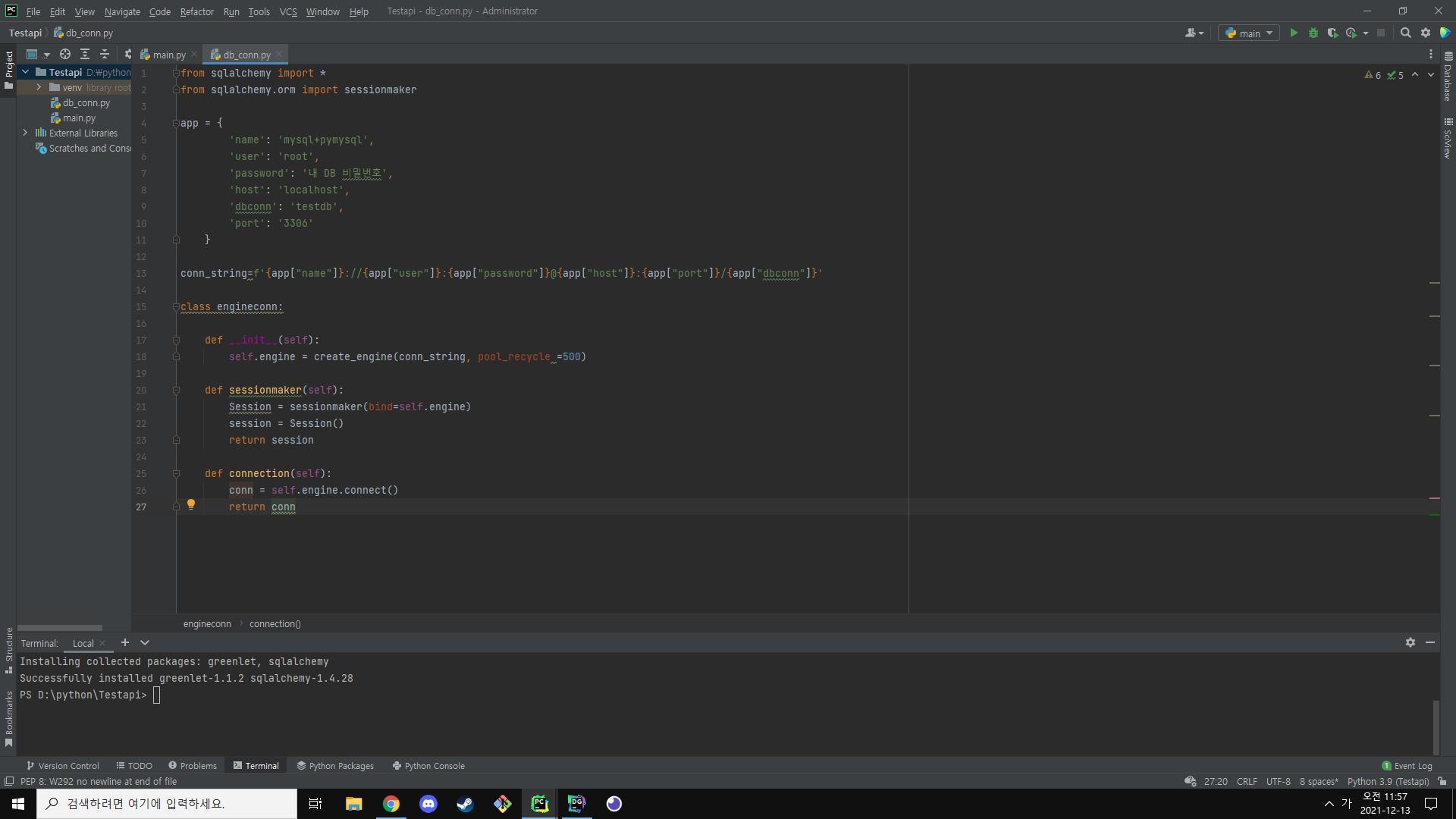Click the terminal command prompt

(x=157, y=695)
